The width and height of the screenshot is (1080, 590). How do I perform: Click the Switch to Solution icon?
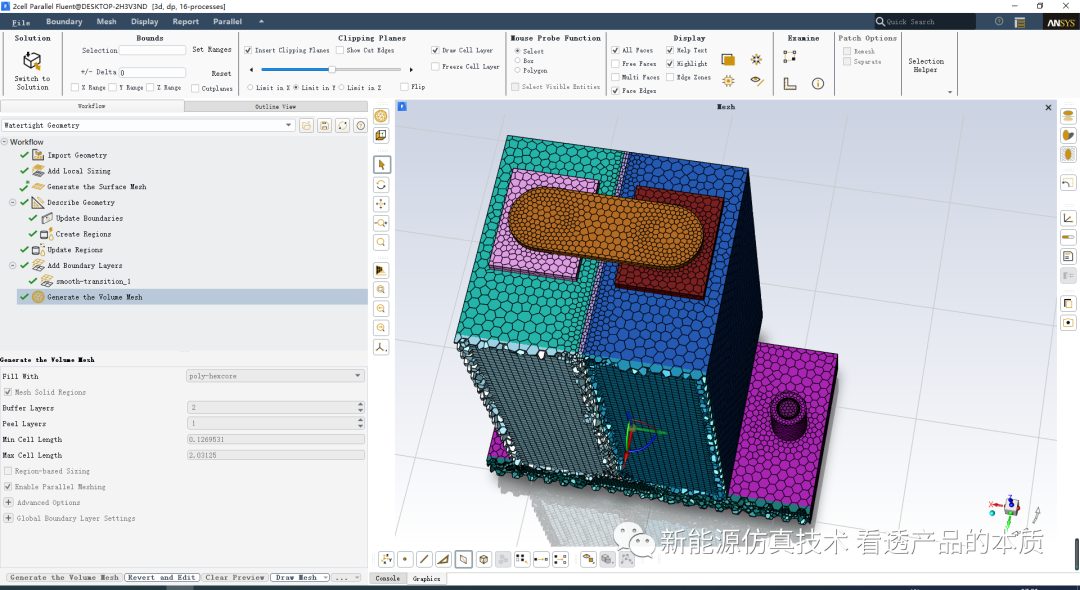32,62
